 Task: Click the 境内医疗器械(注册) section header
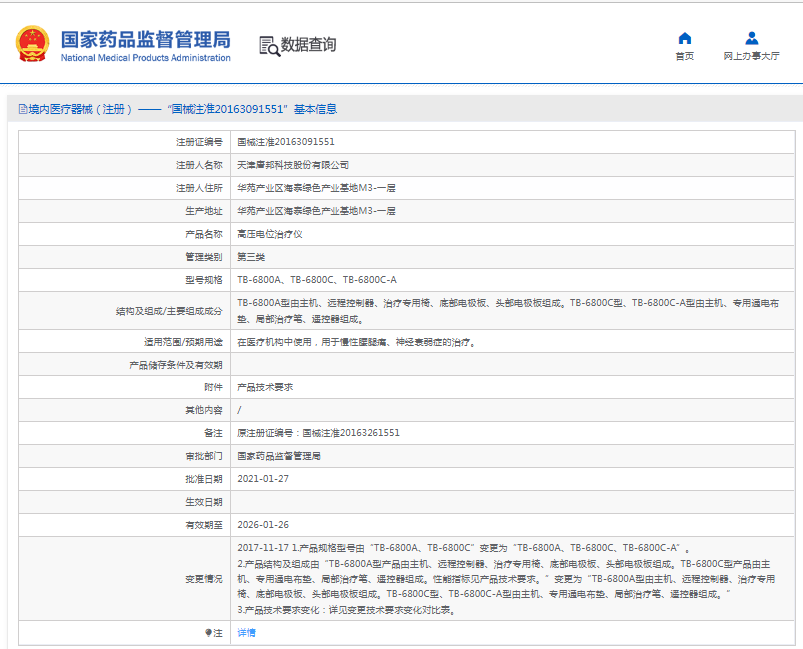click(x=80, y=109)
